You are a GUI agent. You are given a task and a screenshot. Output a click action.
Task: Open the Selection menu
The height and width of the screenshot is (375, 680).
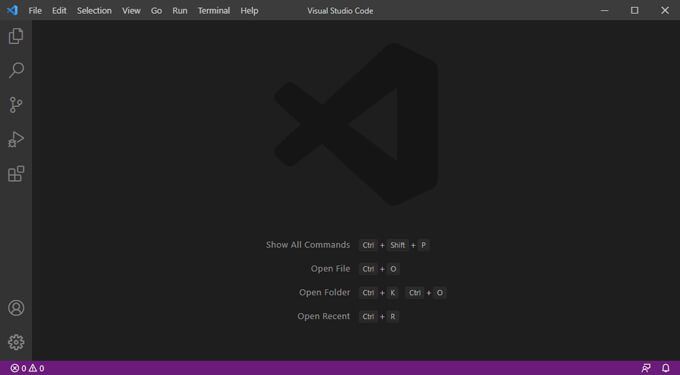coord(94,11)
